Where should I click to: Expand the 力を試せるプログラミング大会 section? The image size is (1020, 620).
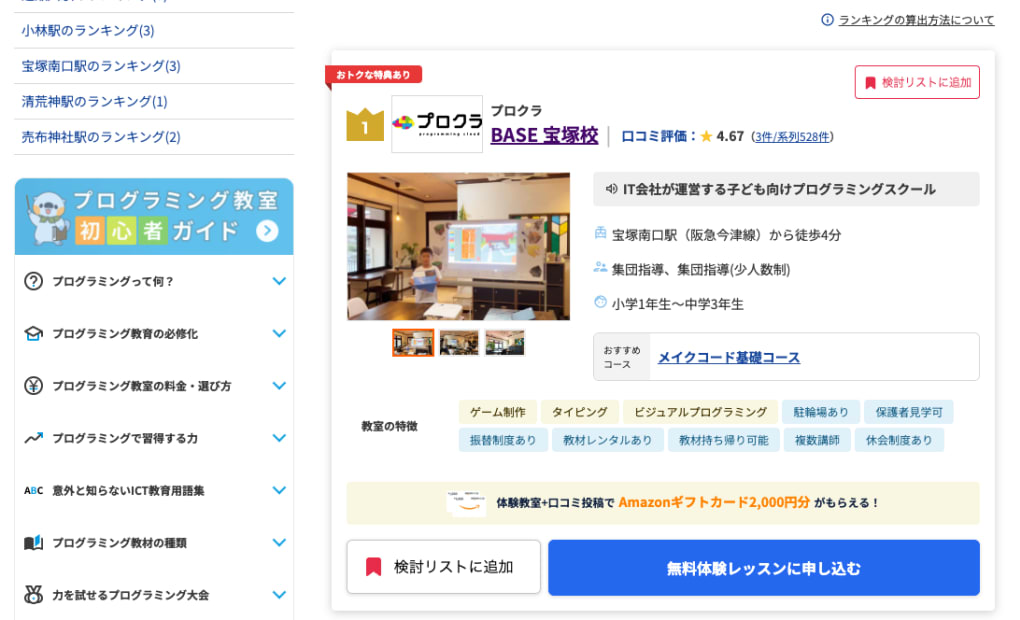[279, 594]
